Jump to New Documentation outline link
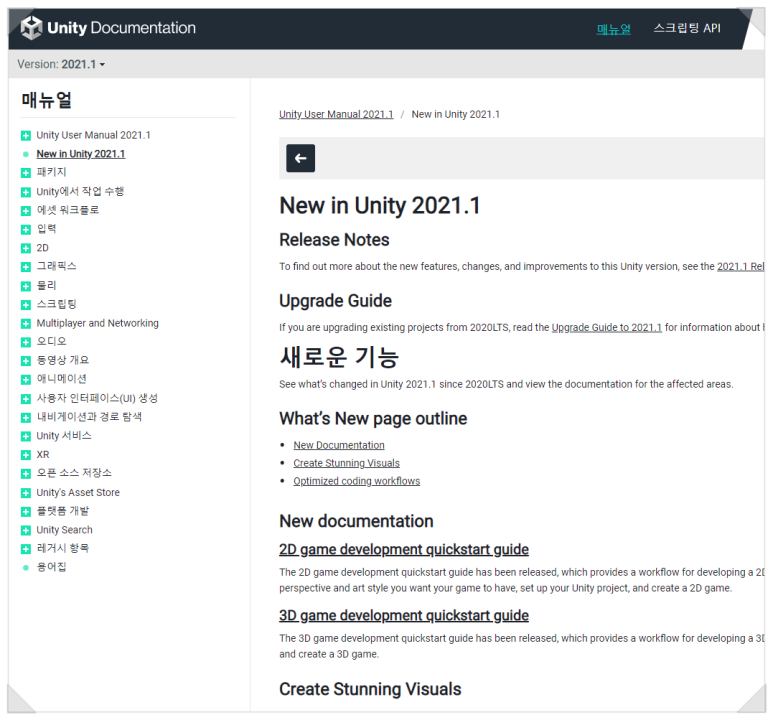The height and width of the screenshot is (720, 773). [339, 445]
